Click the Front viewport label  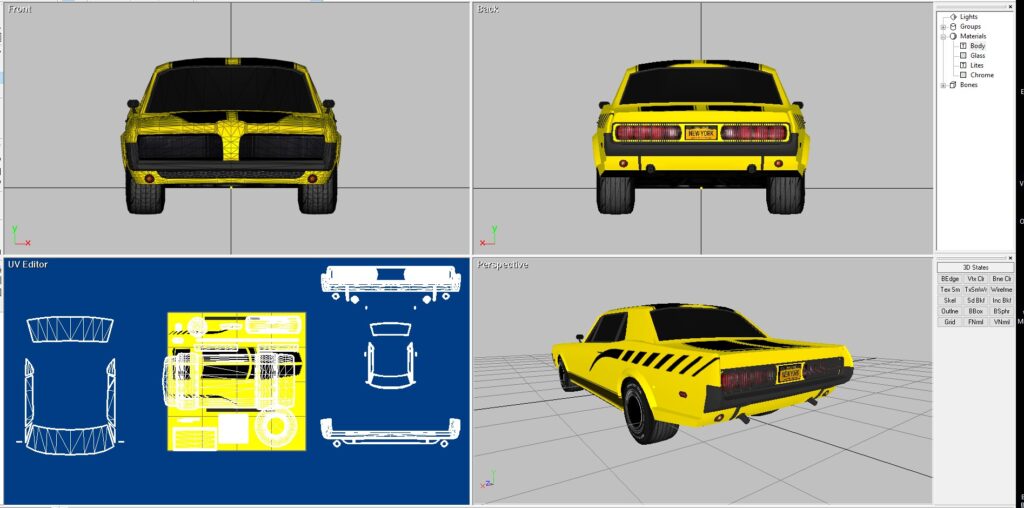click(x=20, y=9)
